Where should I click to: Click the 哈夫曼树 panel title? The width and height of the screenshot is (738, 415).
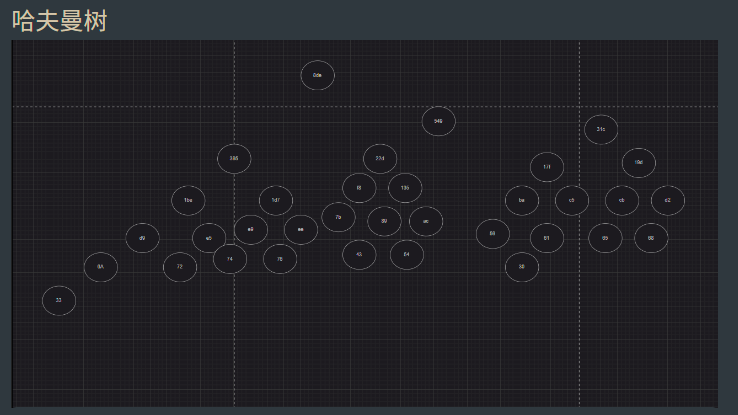click(x=59, y=20)
